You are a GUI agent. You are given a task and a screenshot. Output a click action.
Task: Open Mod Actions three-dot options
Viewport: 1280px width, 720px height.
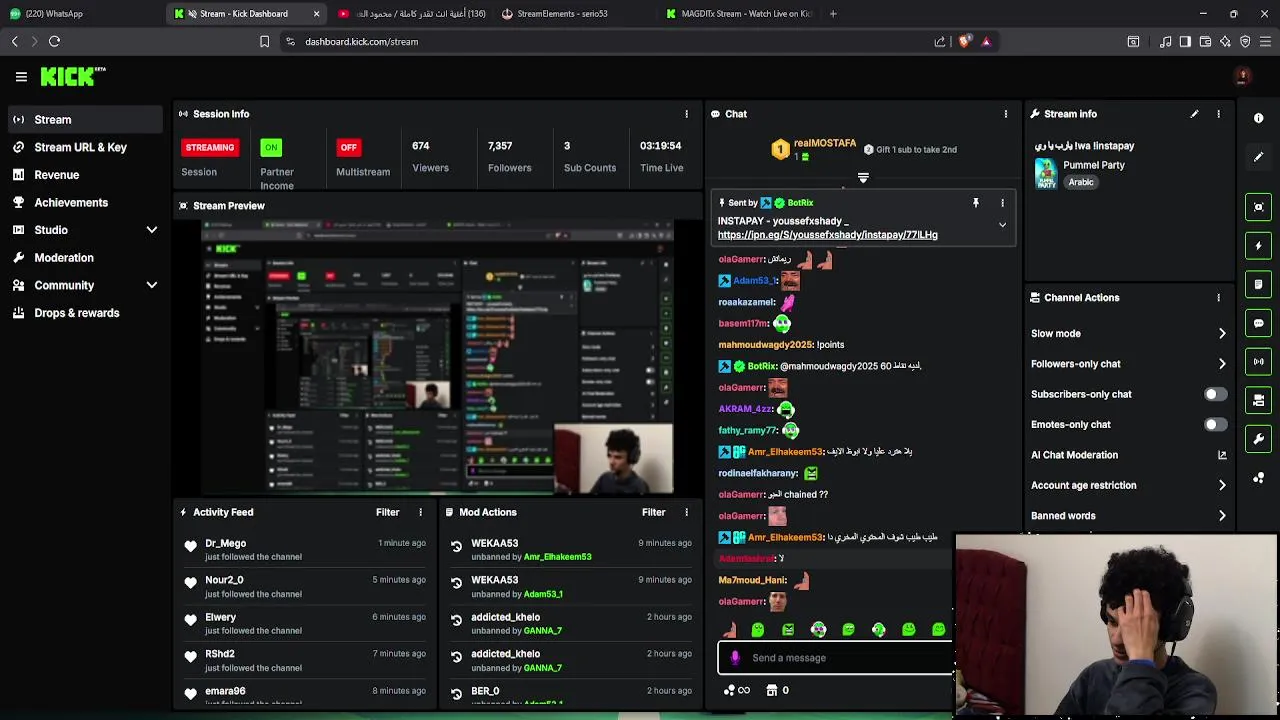686,512
